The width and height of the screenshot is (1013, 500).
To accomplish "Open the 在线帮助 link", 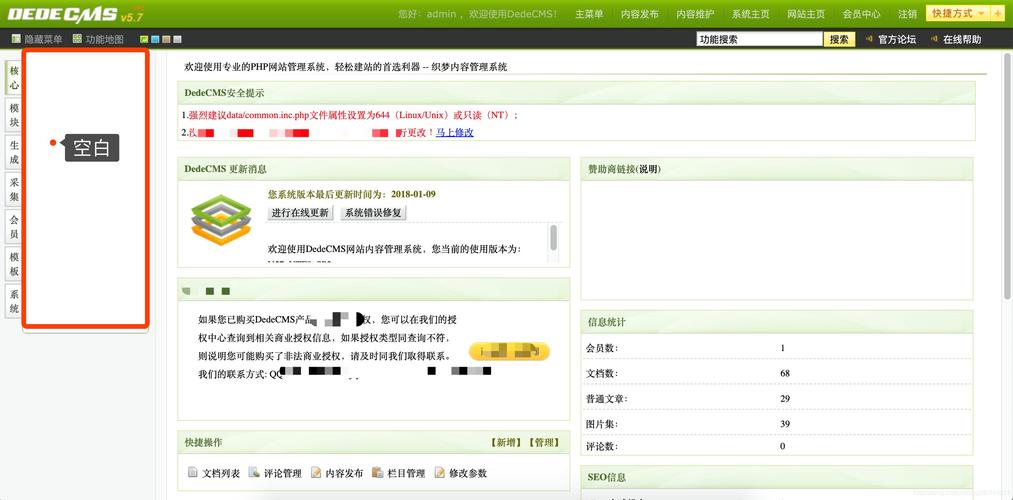I will point(962,39).
